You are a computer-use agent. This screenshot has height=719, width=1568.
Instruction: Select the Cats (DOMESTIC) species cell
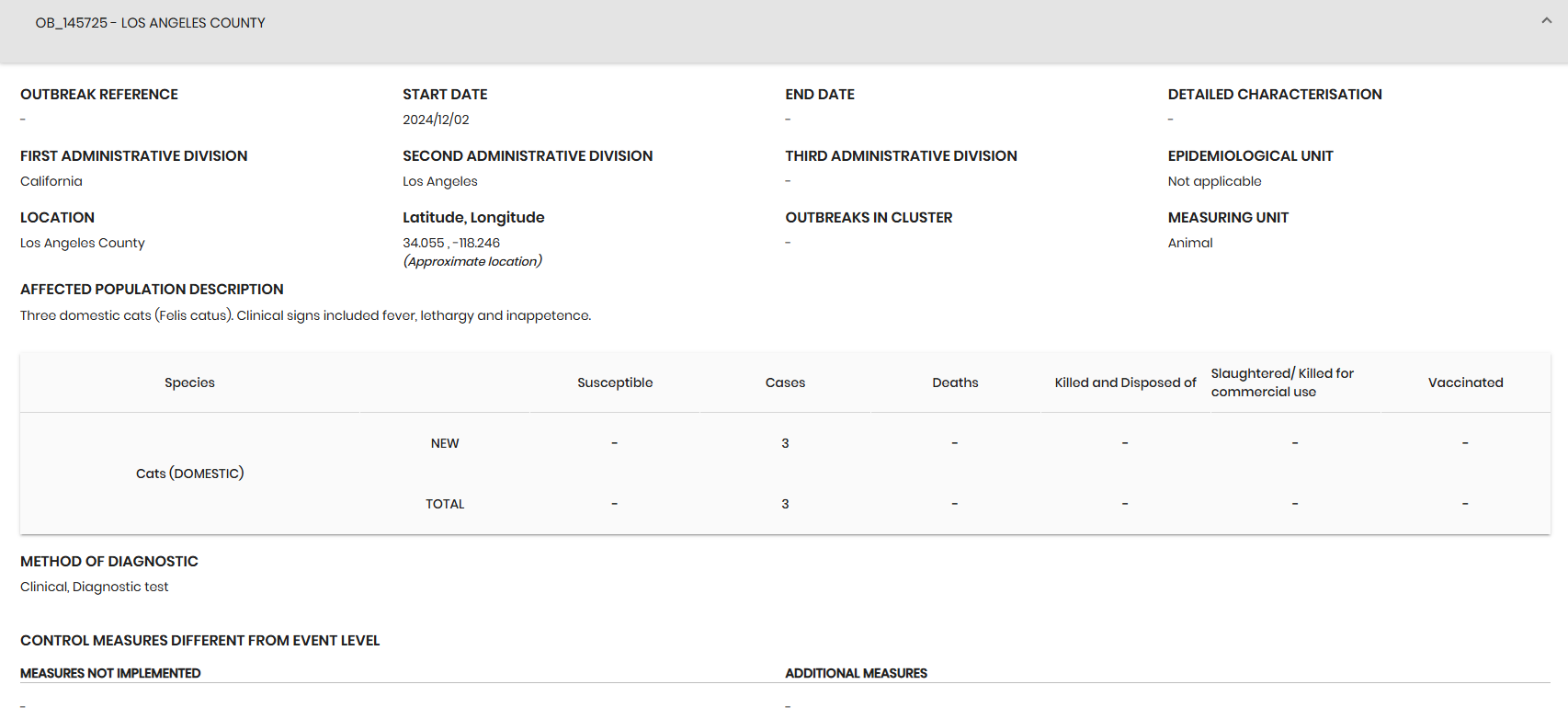click(189, 474)
